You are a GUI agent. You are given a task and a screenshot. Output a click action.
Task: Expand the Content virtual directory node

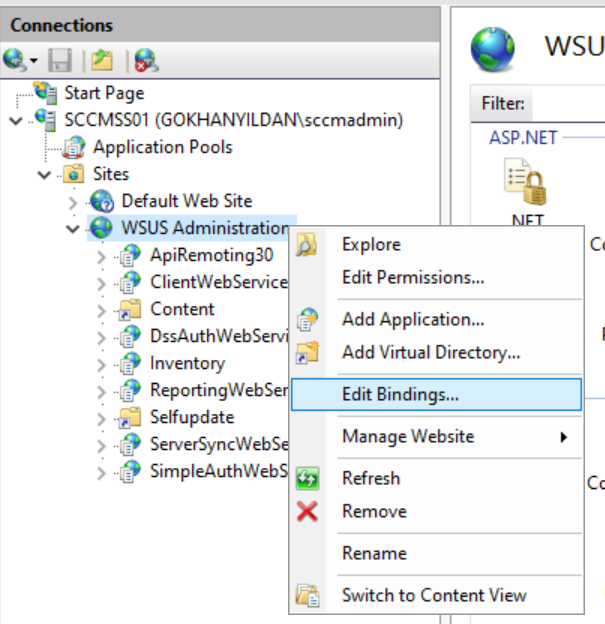coord(101,311)
